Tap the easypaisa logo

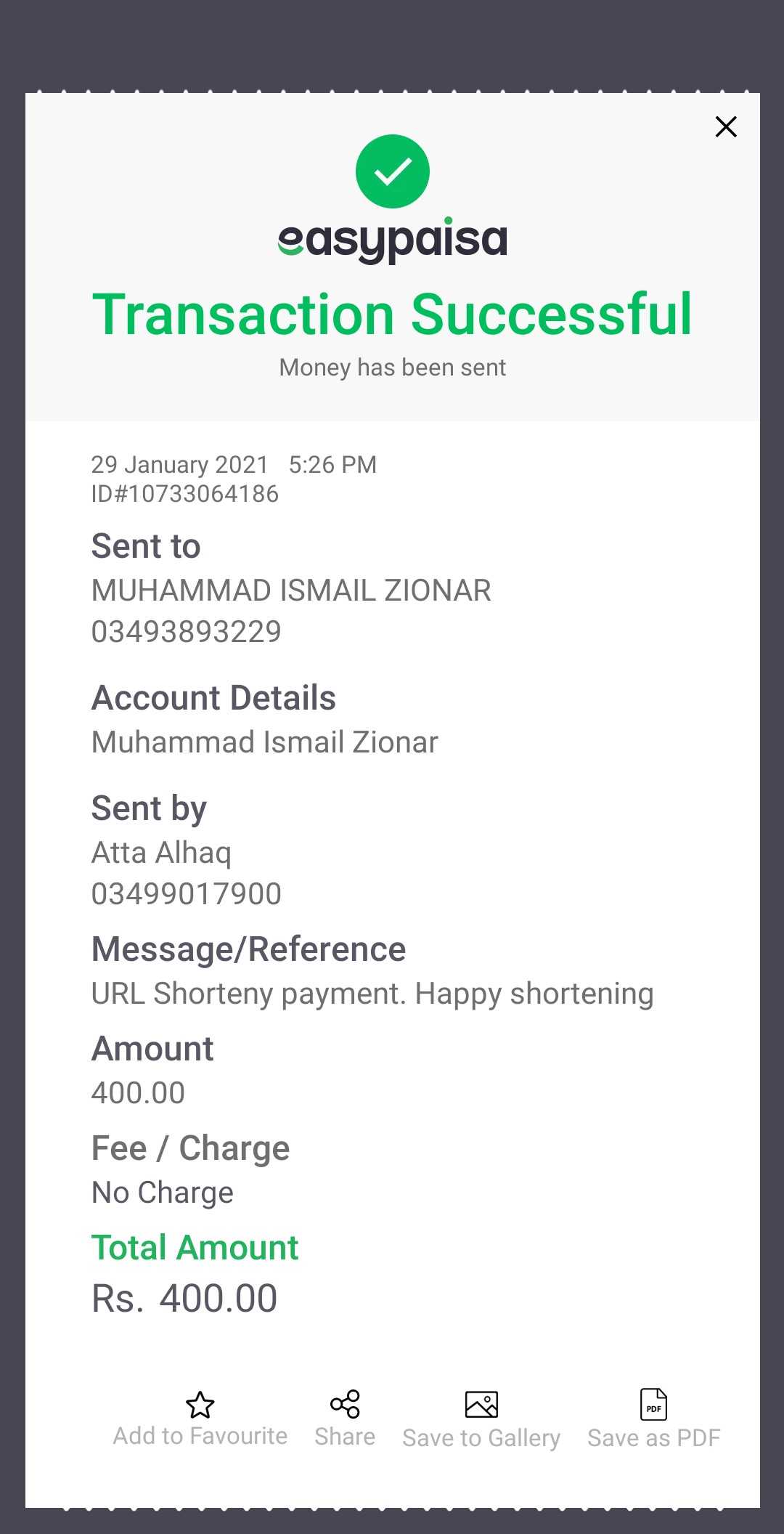point(393,240)
